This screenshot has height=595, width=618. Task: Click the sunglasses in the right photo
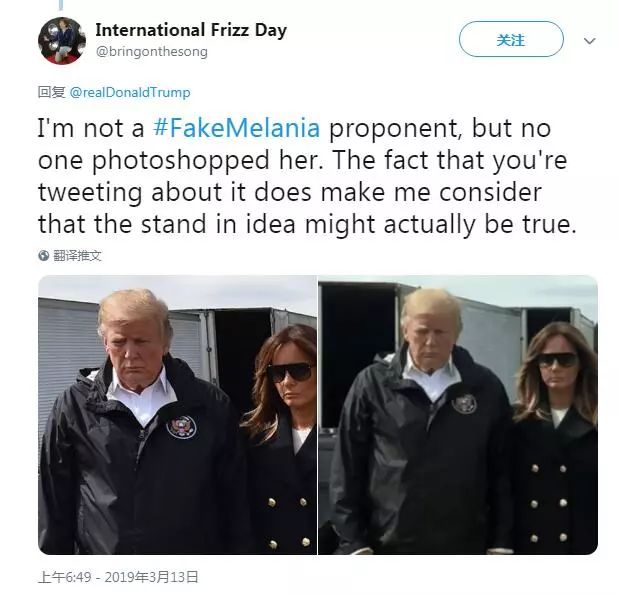tap(557, 359)
